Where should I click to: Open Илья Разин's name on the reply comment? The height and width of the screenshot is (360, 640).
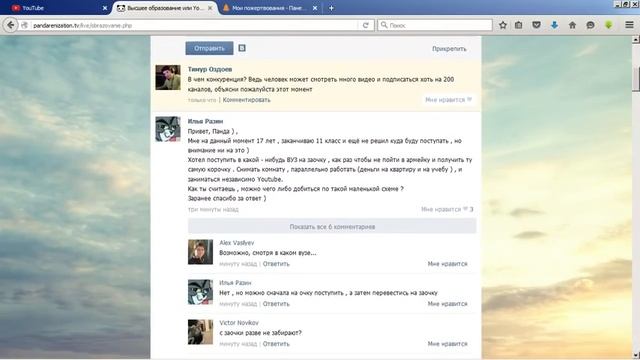click(x=235, y=282)
